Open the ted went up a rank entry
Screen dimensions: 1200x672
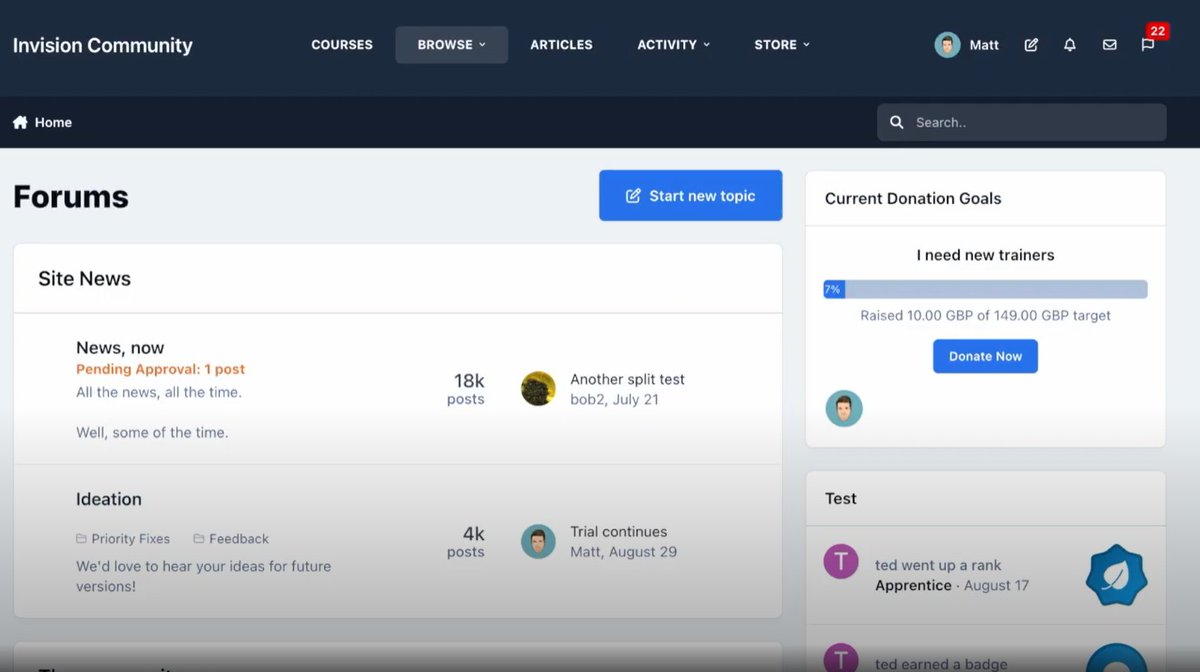(x=938, y=565)
